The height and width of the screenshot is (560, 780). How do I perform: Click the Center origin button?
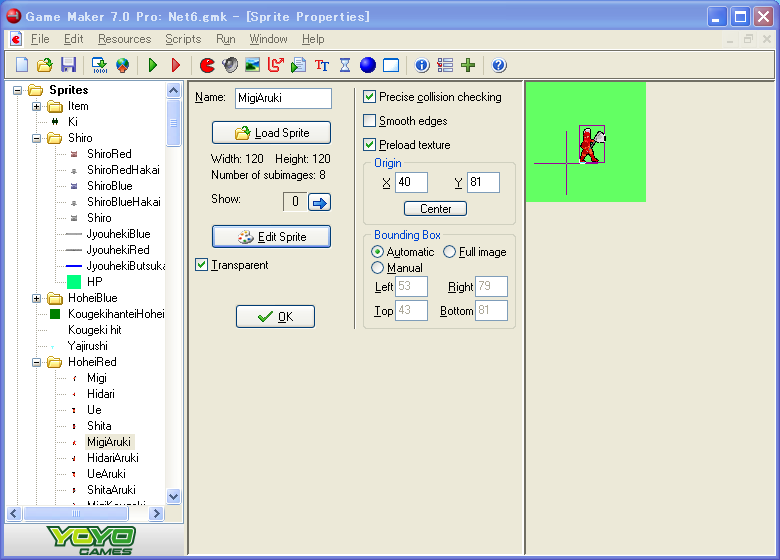point(435,209)
